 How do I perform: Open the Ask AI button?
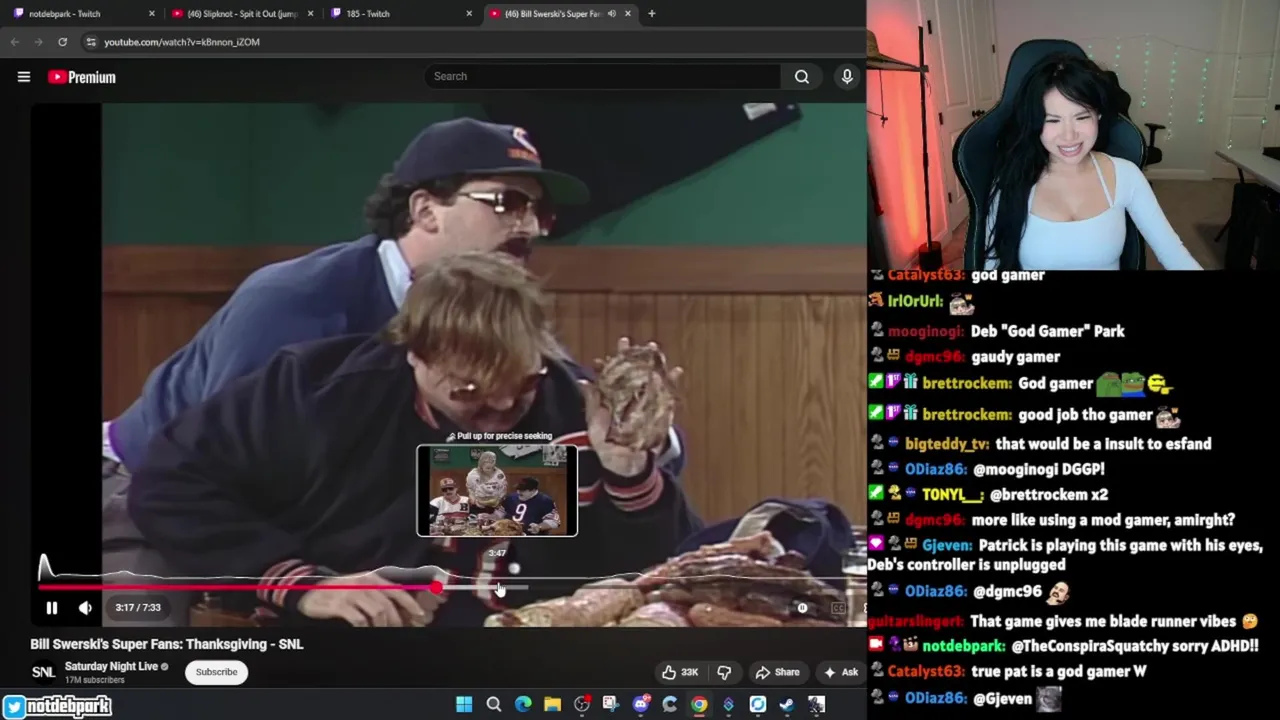[x=840, y=672]
